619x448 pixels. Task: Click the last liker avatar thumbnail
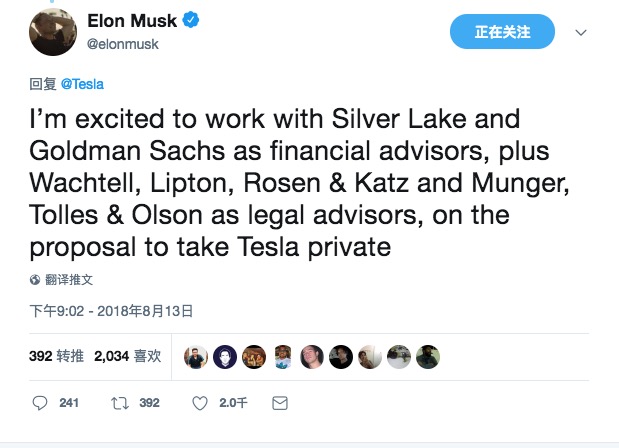428,357
